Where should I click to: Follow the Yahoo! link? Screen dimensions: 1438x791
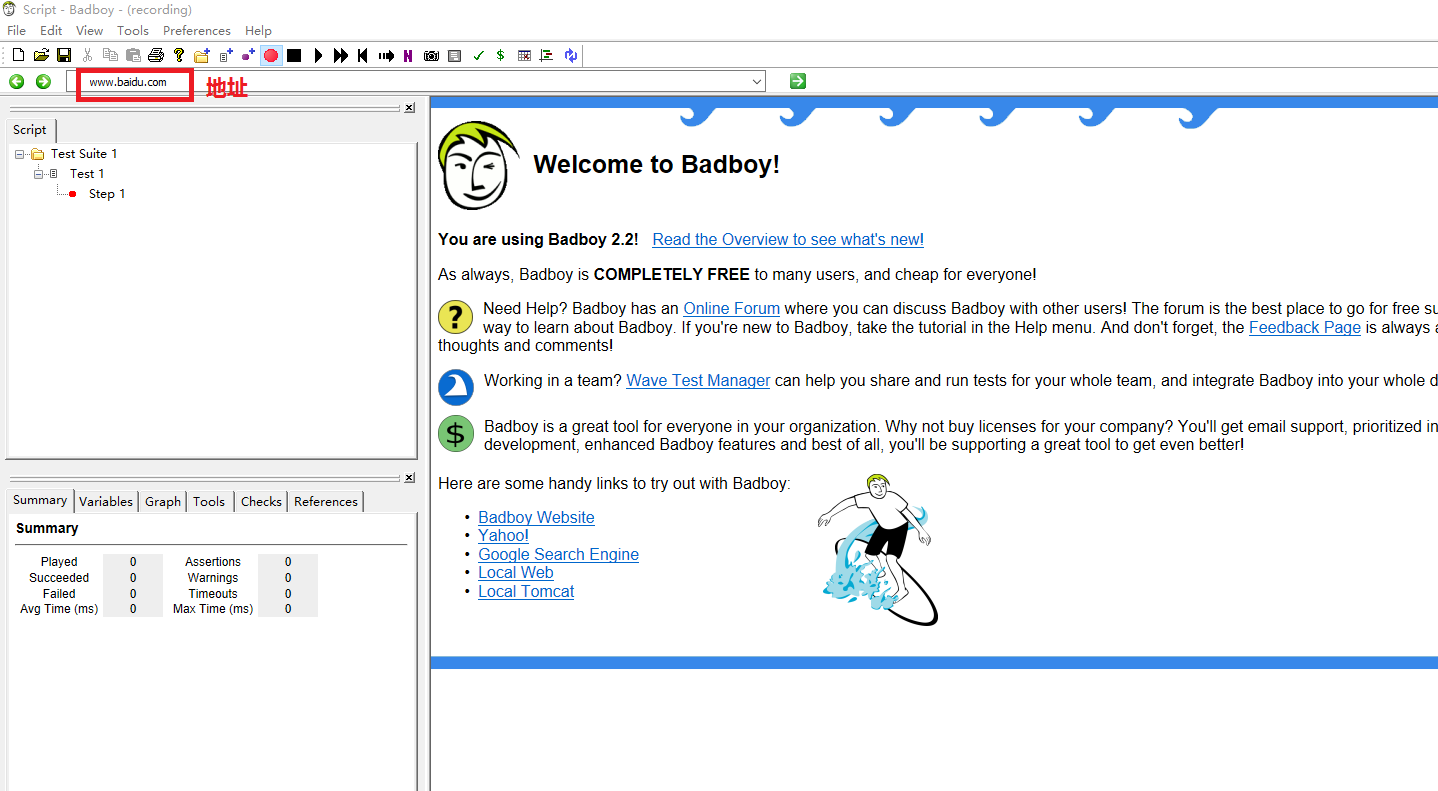click(x=503, y=536)
